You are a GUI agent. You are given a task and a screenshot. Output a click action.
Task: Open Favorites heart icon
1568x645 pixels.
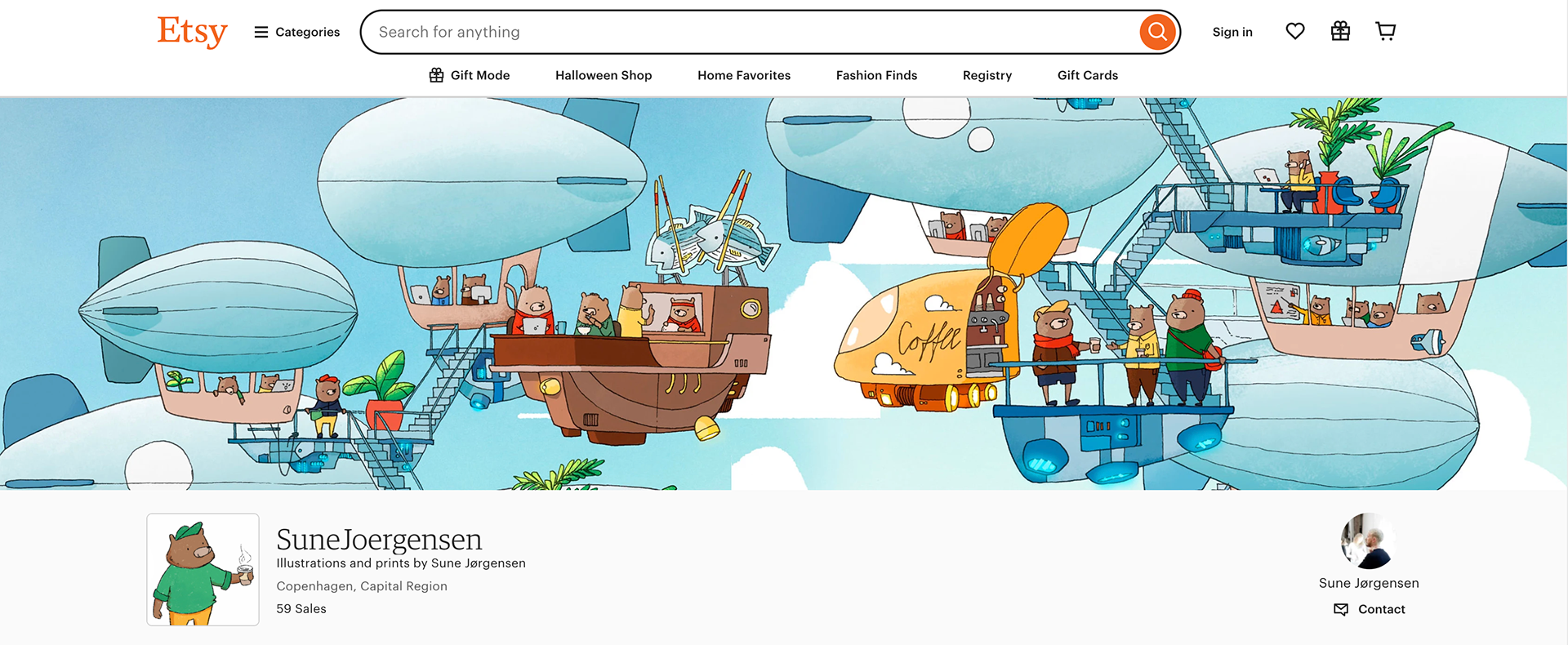[x=1295, y=31]
